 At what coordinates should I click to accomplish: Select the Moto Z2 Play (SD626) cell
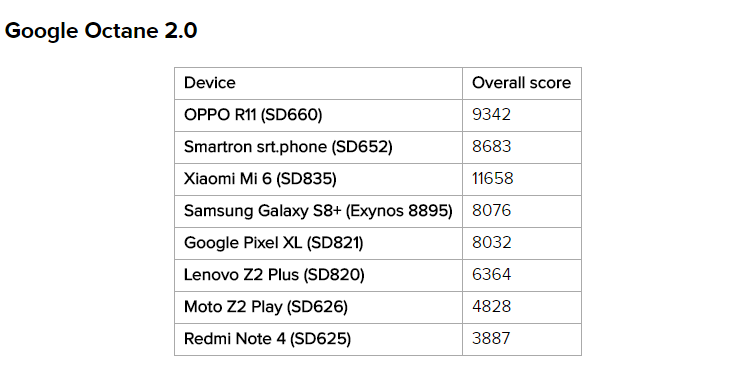coord(319,308)
